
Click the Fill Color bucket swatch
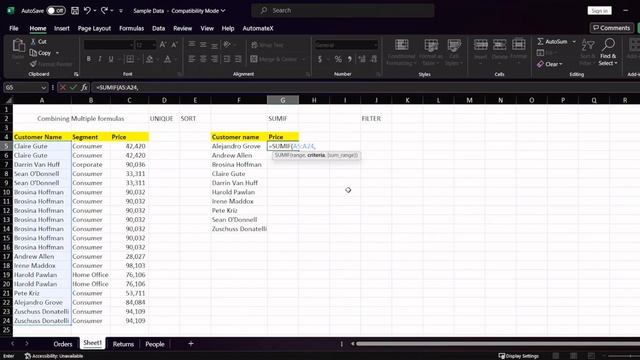coord(149,59)
